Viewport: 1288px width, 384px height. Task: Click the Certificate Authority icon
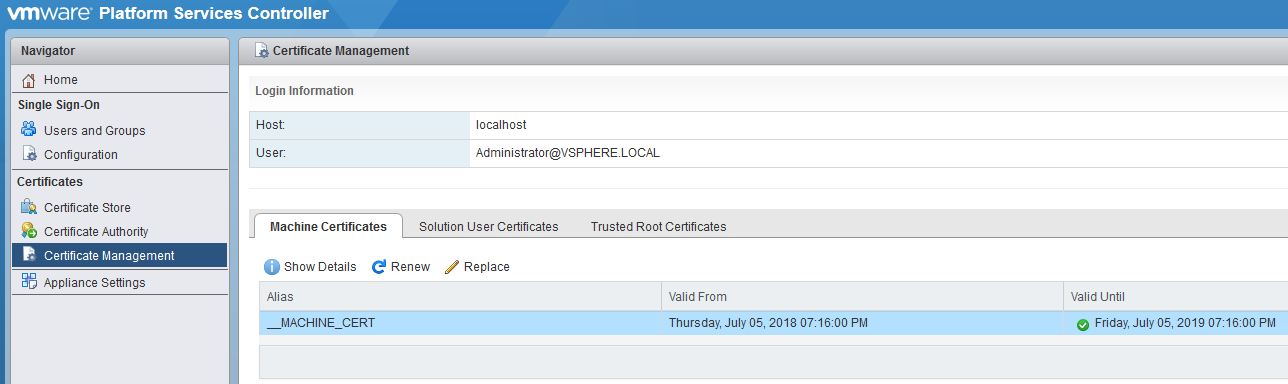point(28,231)
